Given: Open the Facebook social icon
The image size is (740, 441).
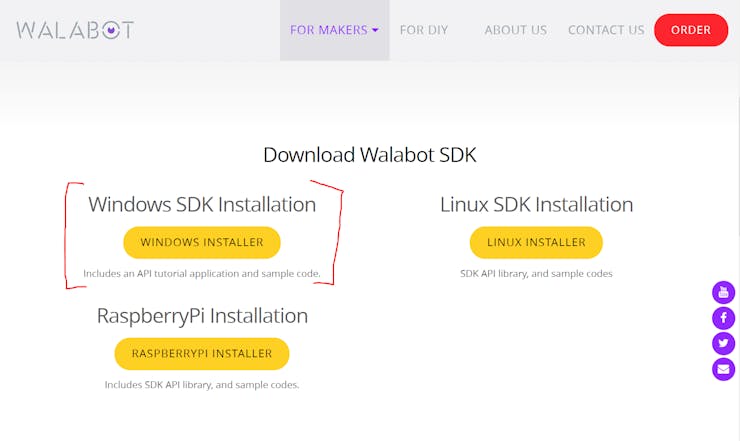Looking at the screenshot, I should 723,318.
